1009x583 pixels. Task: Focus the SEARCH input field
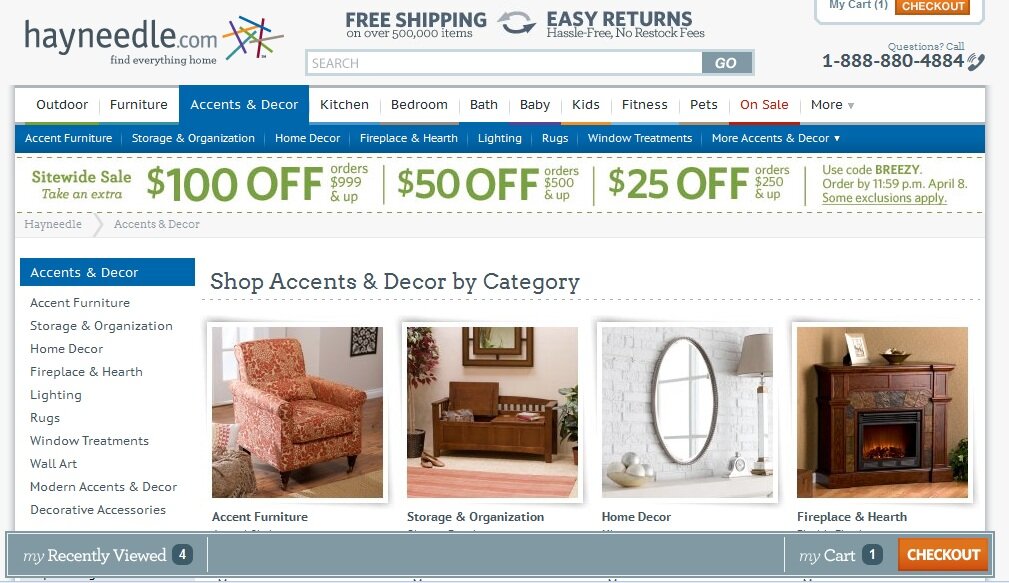tap(504, 63)
